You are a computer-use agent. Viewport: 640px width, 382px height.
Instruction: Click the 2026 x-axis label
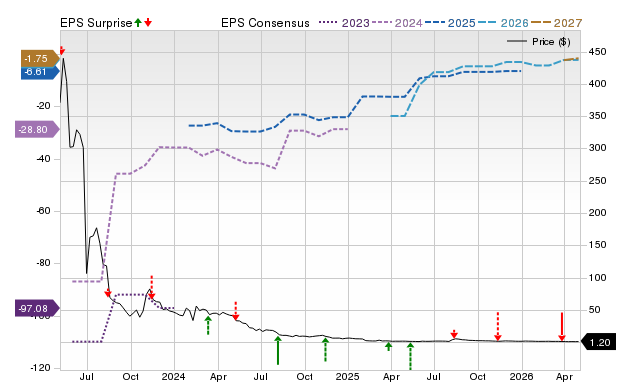521,376
